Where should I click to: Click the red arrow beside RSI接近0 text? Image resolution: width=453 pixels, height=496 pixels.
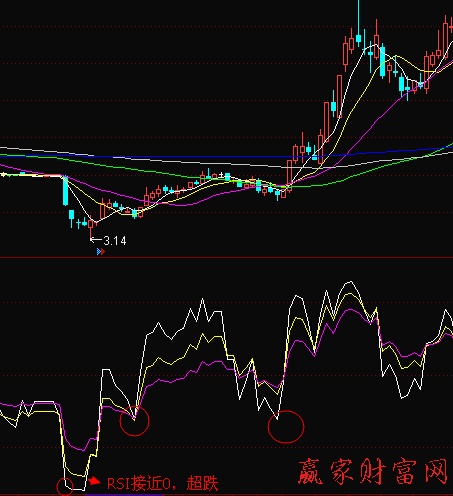(x=94, y=481)
